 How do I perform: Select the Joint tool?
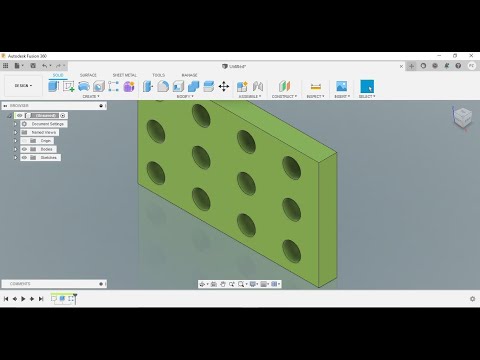pos(258,86)
